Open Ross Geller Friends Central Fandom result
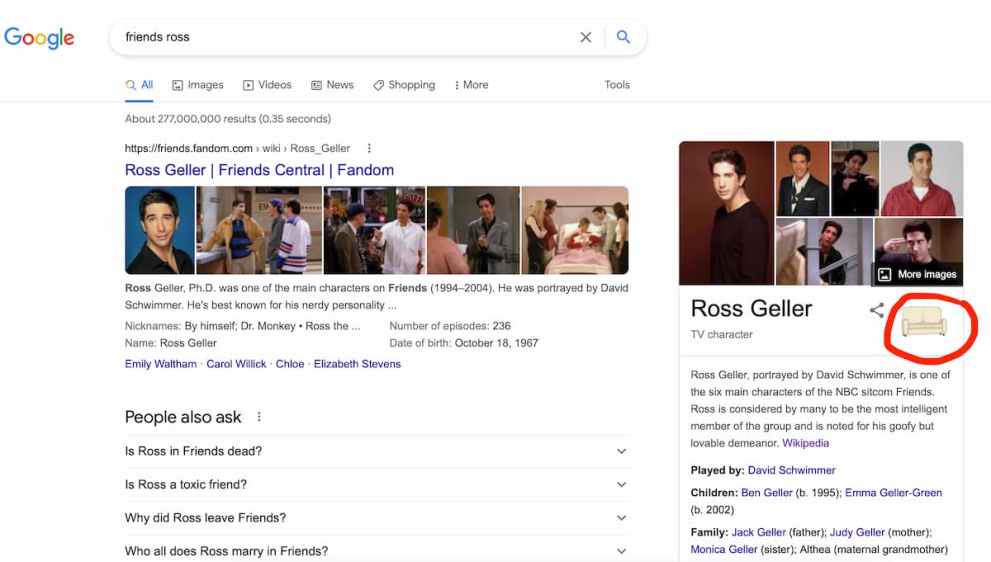This screenshot has width=991, height=562. pos(259,170)
